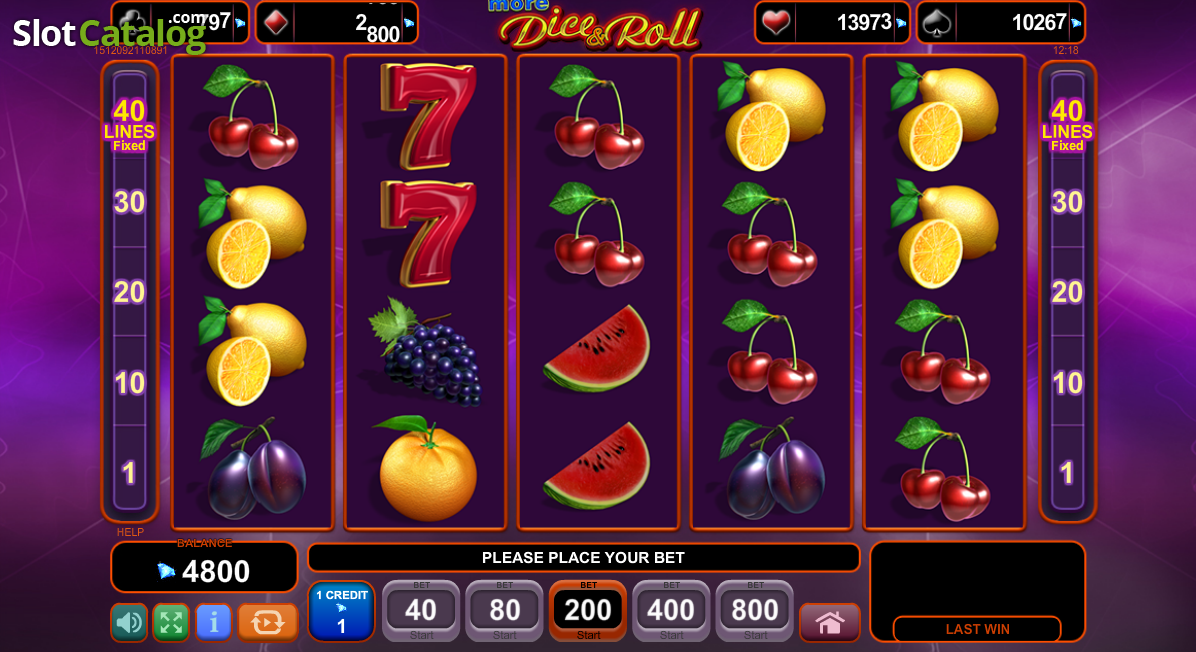Open the HELP label below lines bar

point(130,532)
